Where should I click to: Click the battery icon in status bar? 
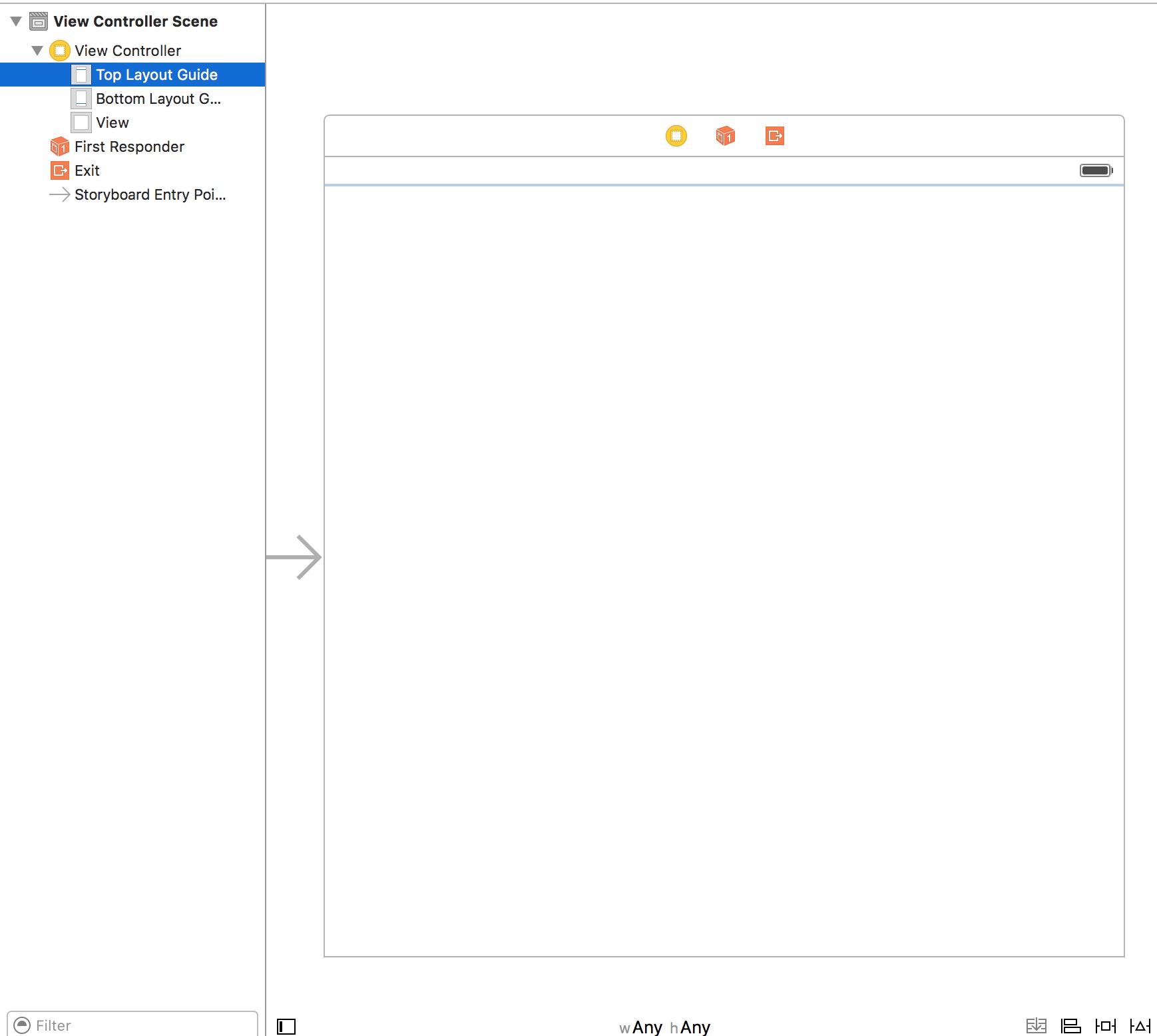pyautogui.click(x=1096, y=170)
